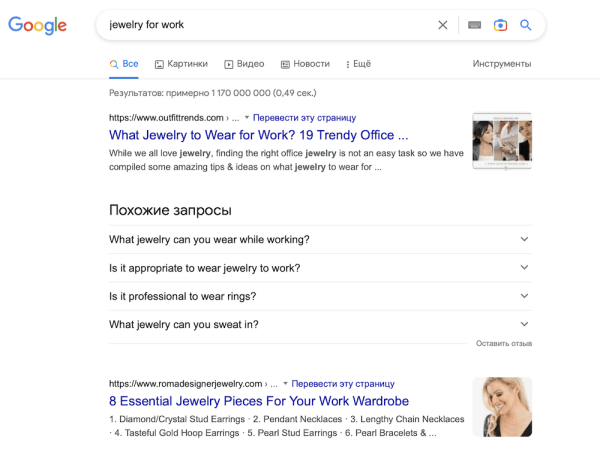The width and height of the screenshot is (600, 452).
Task: Open three-dot menu next to romadesignerjewelry URL
Action: (274, 383)
